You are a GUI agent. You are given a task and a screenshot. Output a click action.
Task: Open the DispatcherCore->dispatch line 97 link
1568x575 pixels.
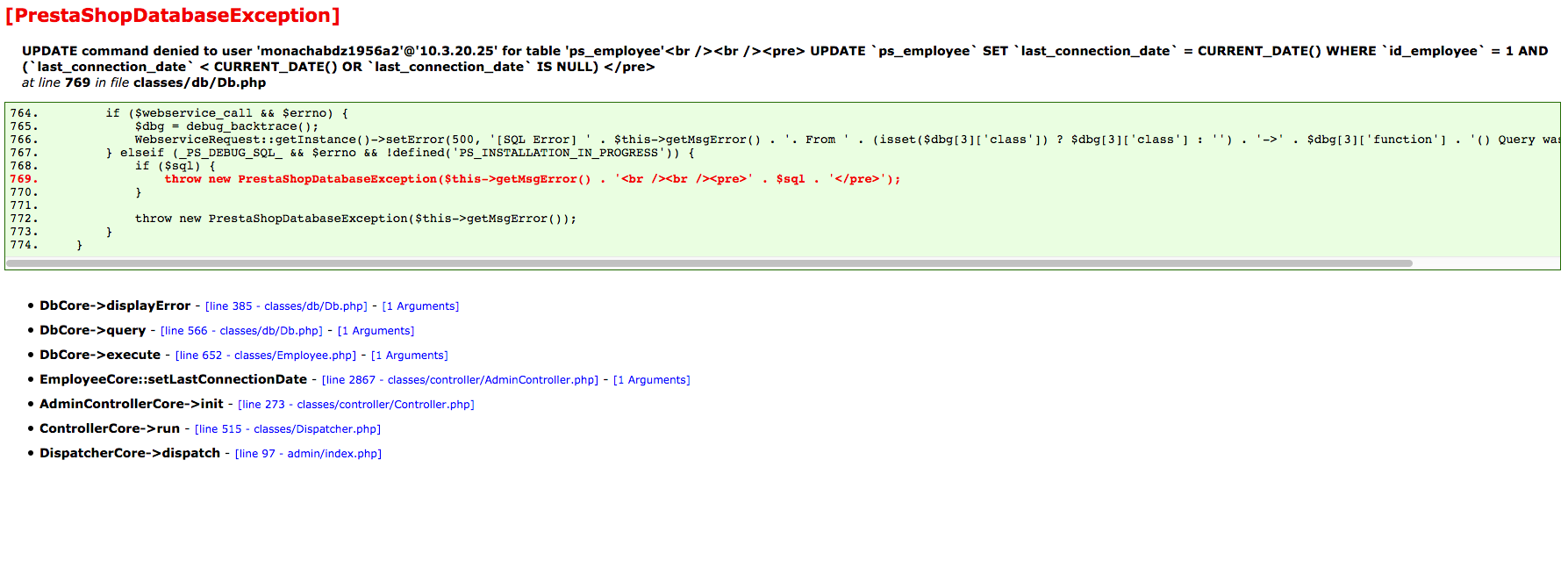click(x=308, y=454)
